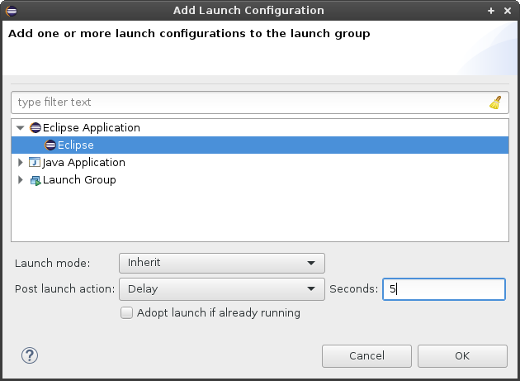
Task: Collapse the Eclipse Application tree node
Action: (20, 128)
